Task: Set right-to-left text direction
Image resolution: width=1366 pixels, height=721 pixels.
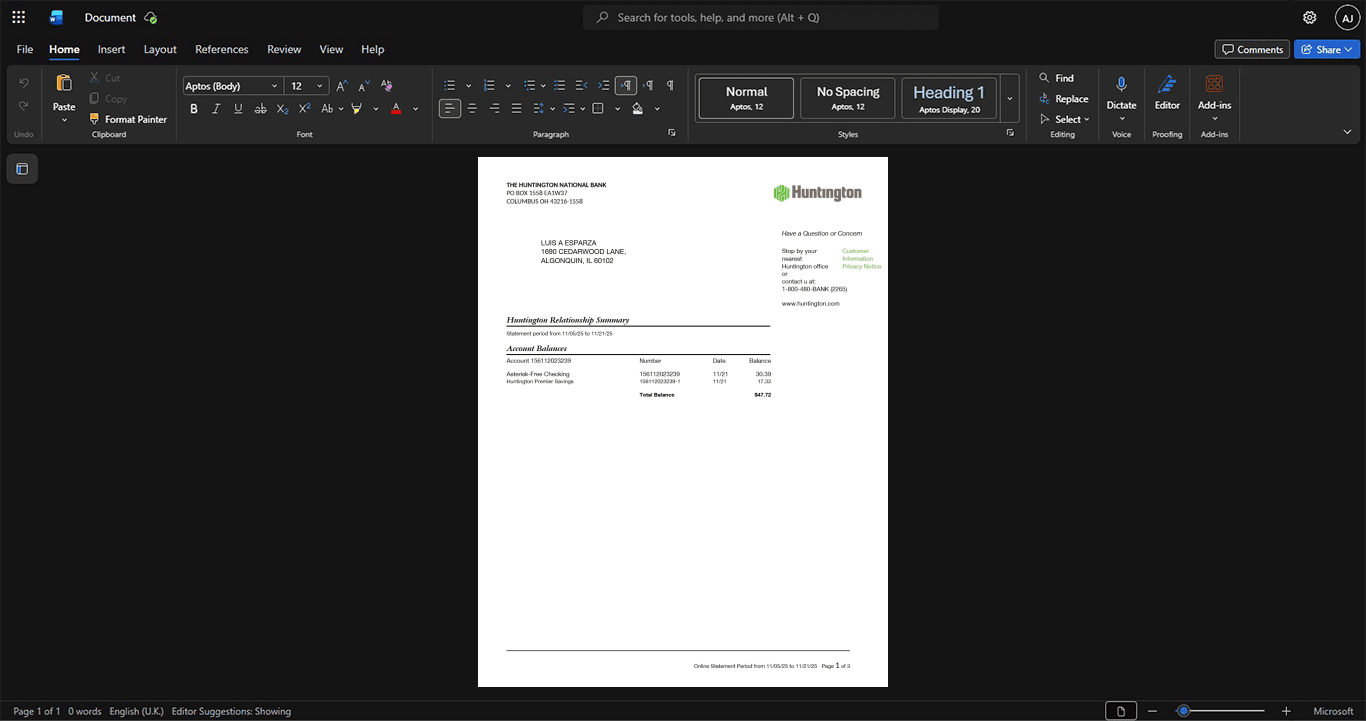Action: click(648, 86)
